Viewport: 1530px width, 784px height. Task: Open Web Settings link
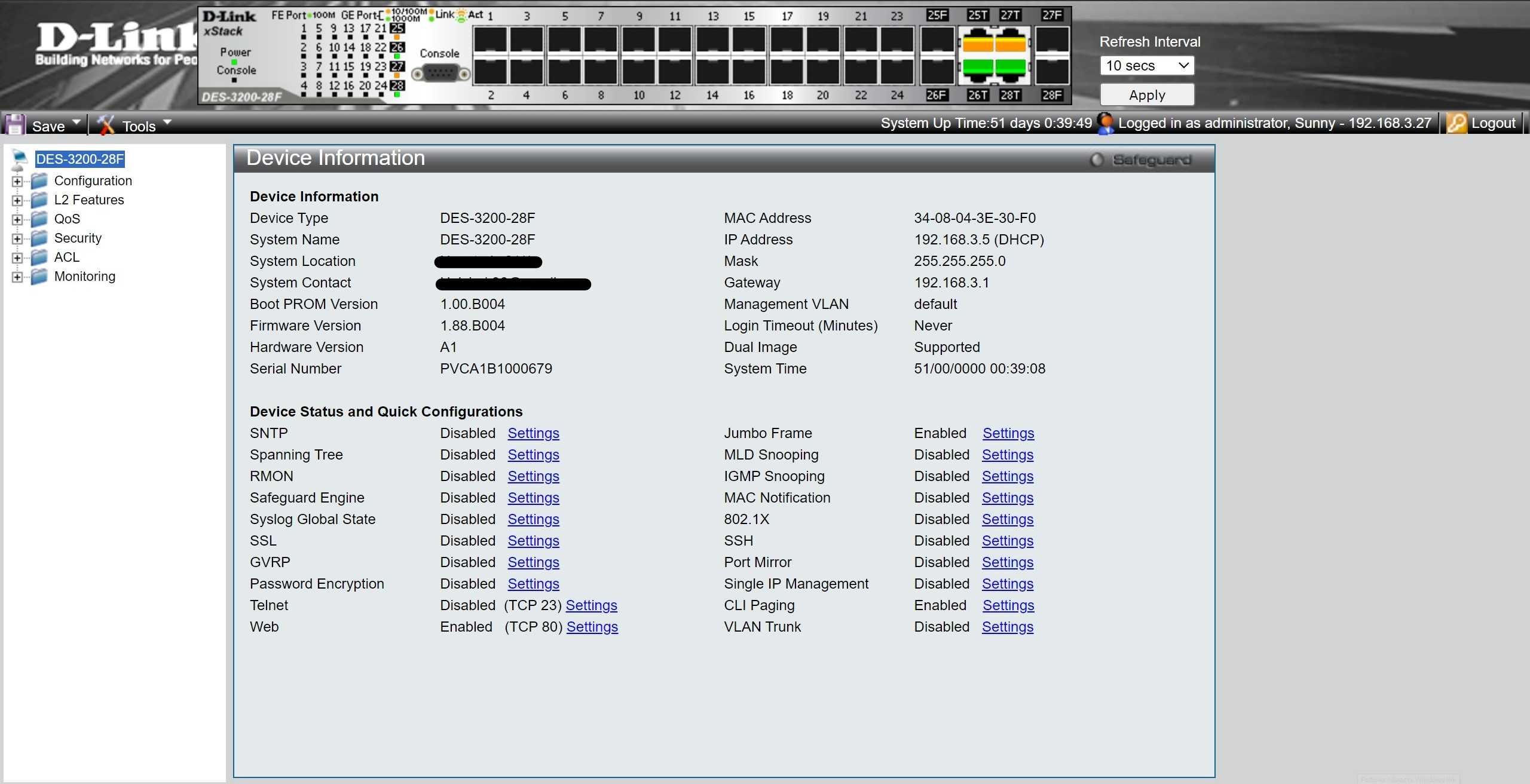coord(592,627)
